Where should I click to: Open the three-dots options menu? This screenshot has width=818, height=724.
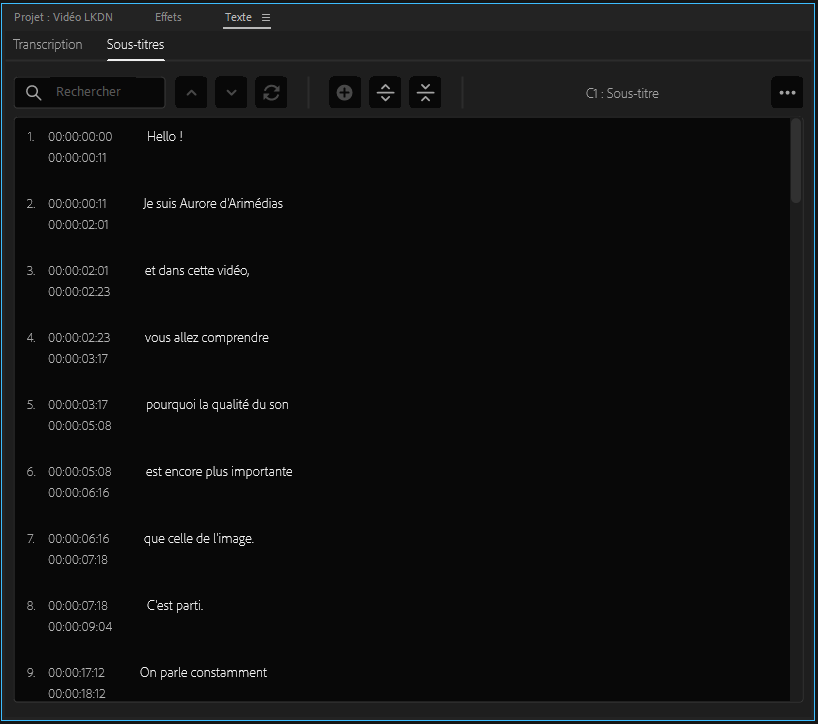point(787,93)
